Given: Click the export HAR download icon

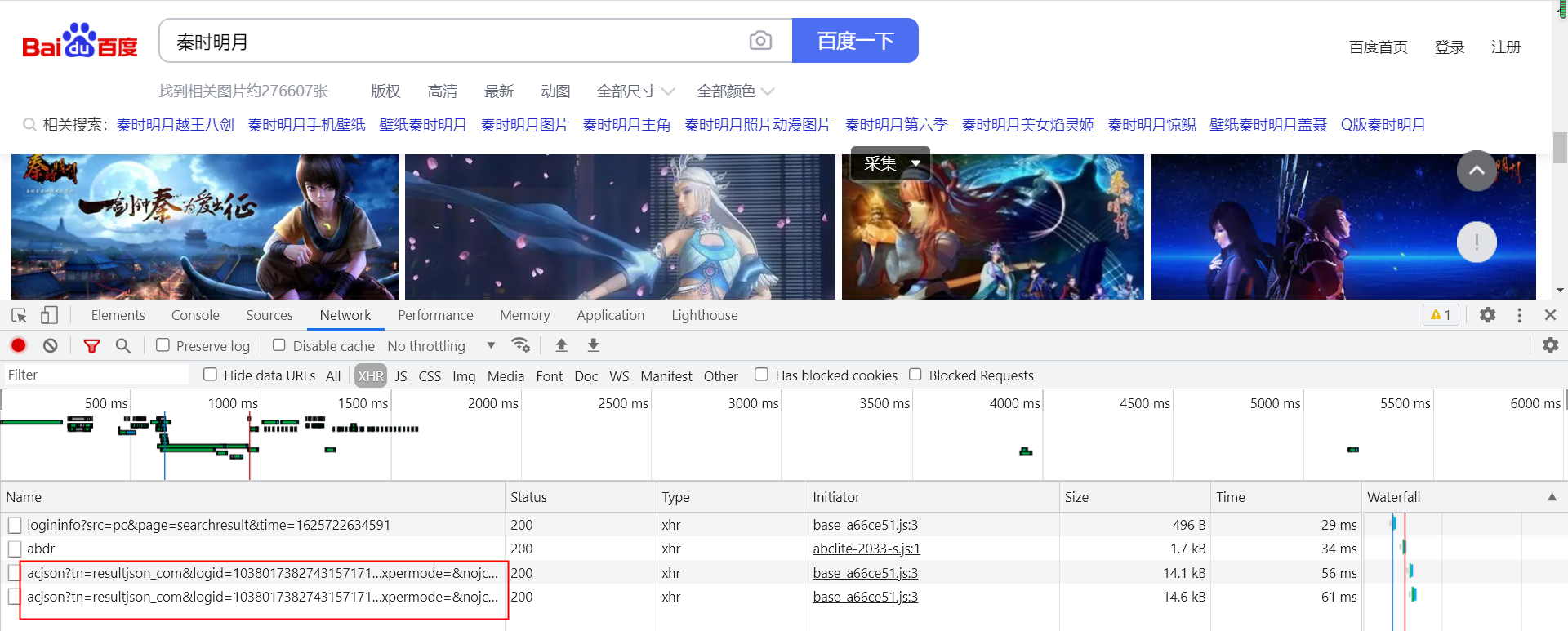Looking at the screenshot, I should pyautogui.click(x=594, y=345).
